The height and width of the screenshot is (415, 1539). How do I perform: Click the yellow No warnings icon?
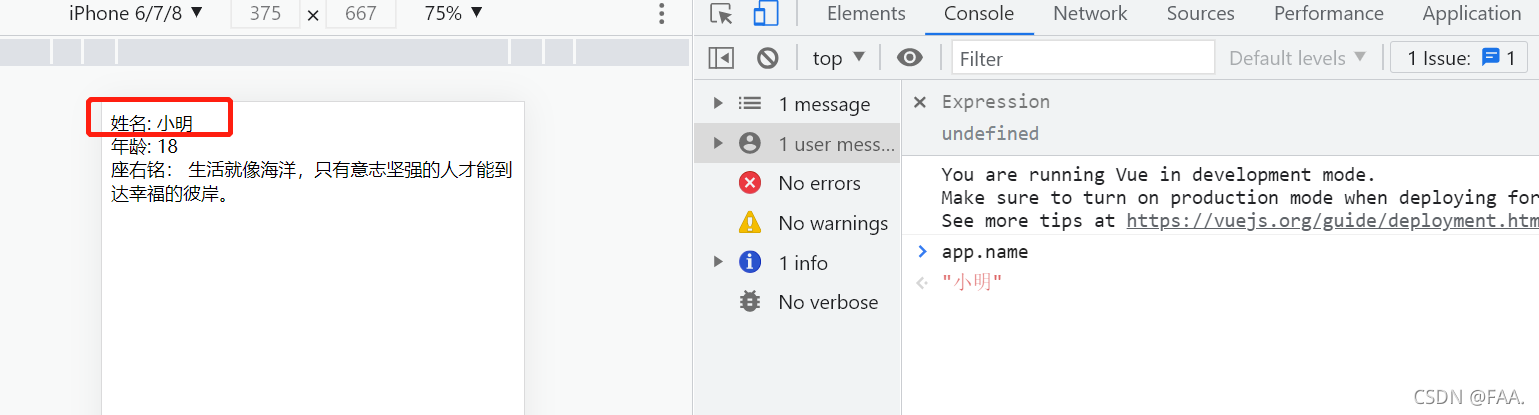coord(750,223)
